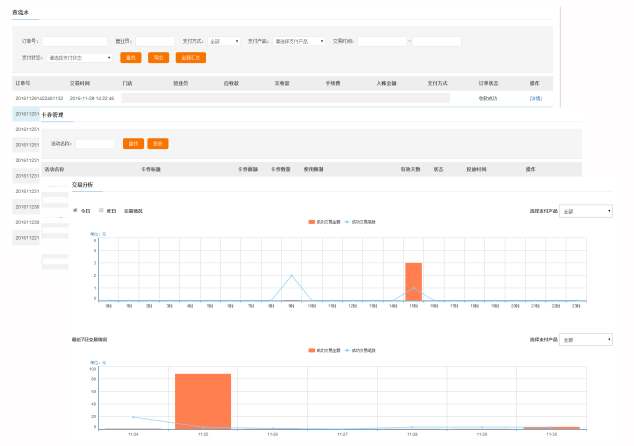The height and width of the screenshot is (446, 634).
Task: Click the orange 查询 button in 查流水 panel
Action: tap(130, 58)
